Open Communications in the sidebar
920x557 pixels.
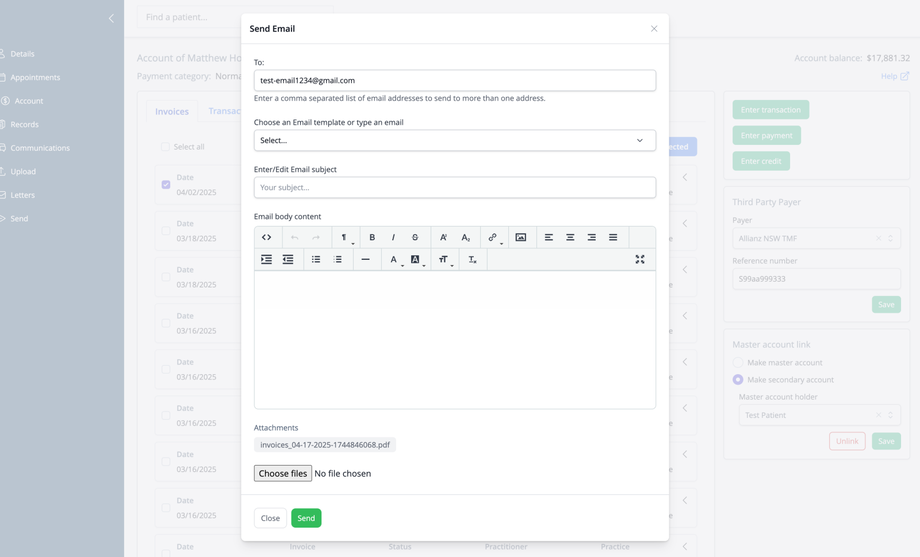click(40, 148)
